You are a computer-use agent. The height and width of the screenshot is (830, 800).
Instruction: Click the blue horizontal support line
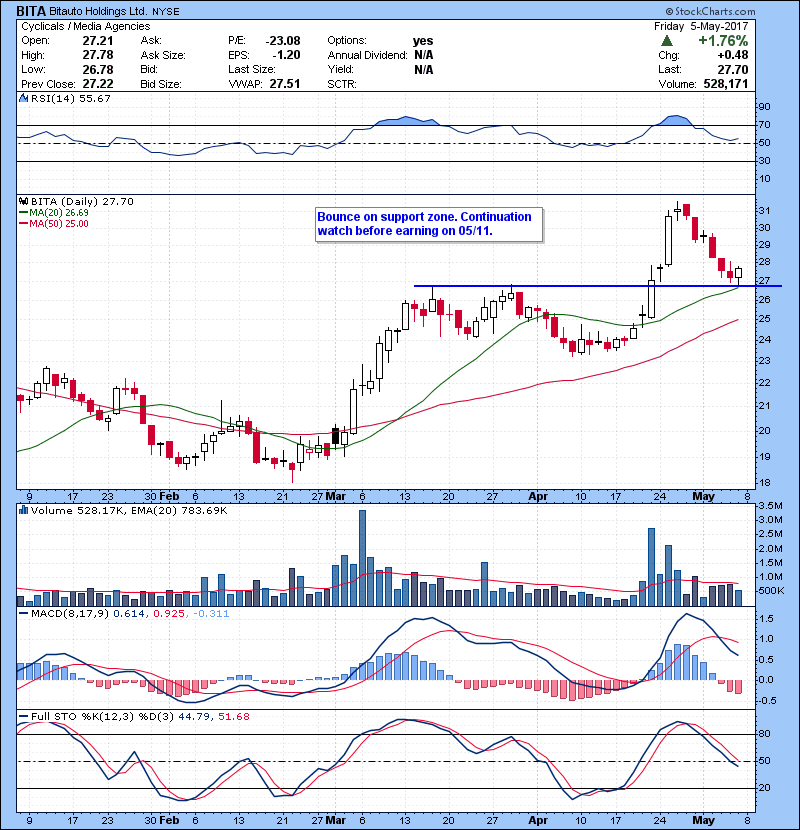point(597,286)
